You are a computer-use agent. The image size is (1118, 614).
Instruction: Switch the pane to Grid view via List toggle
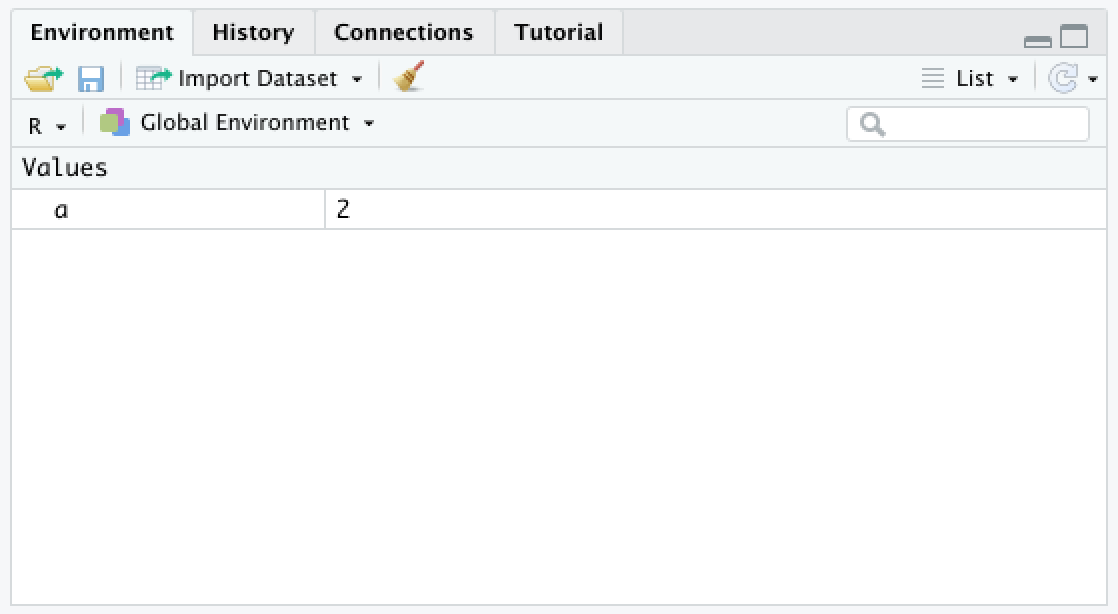coord(1012,77)
